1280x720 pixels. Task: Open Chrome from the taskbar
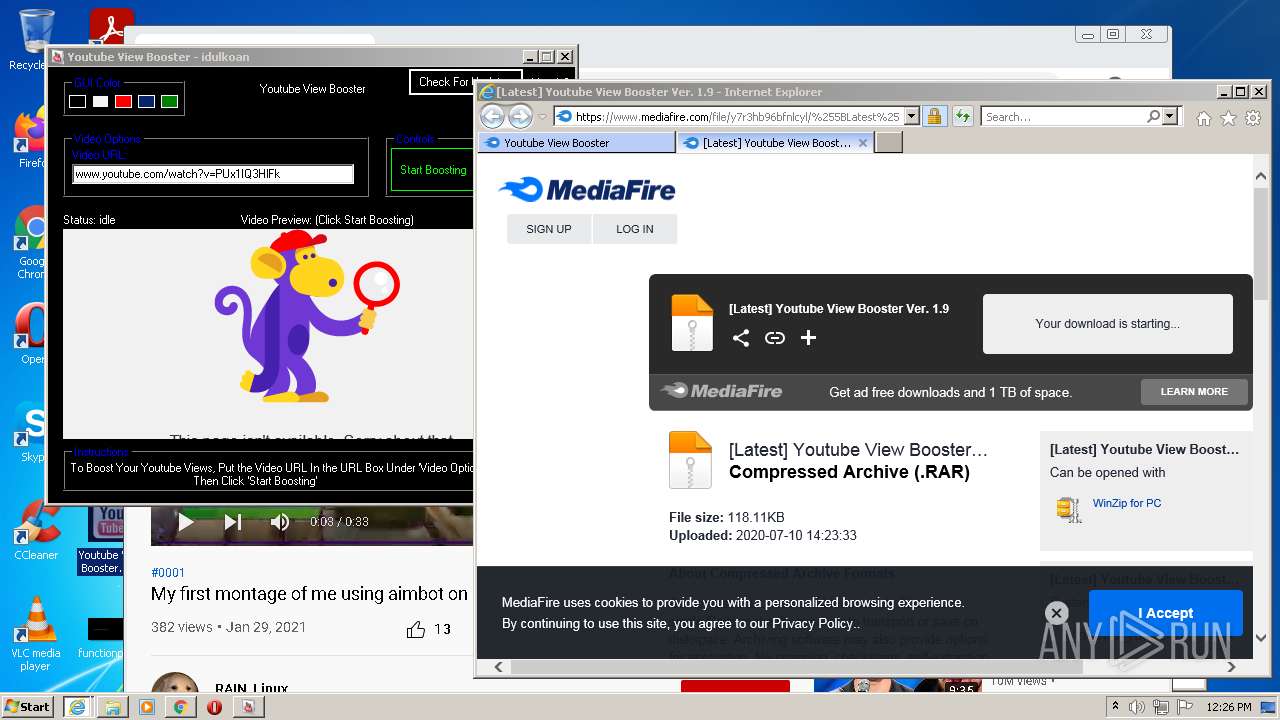(180, 707)
